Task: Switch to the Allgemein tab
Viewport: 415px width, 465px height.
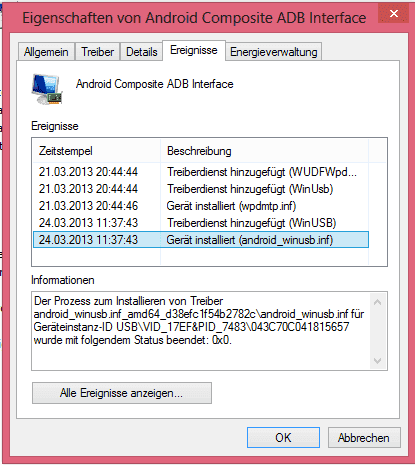Action: (46, 52)
